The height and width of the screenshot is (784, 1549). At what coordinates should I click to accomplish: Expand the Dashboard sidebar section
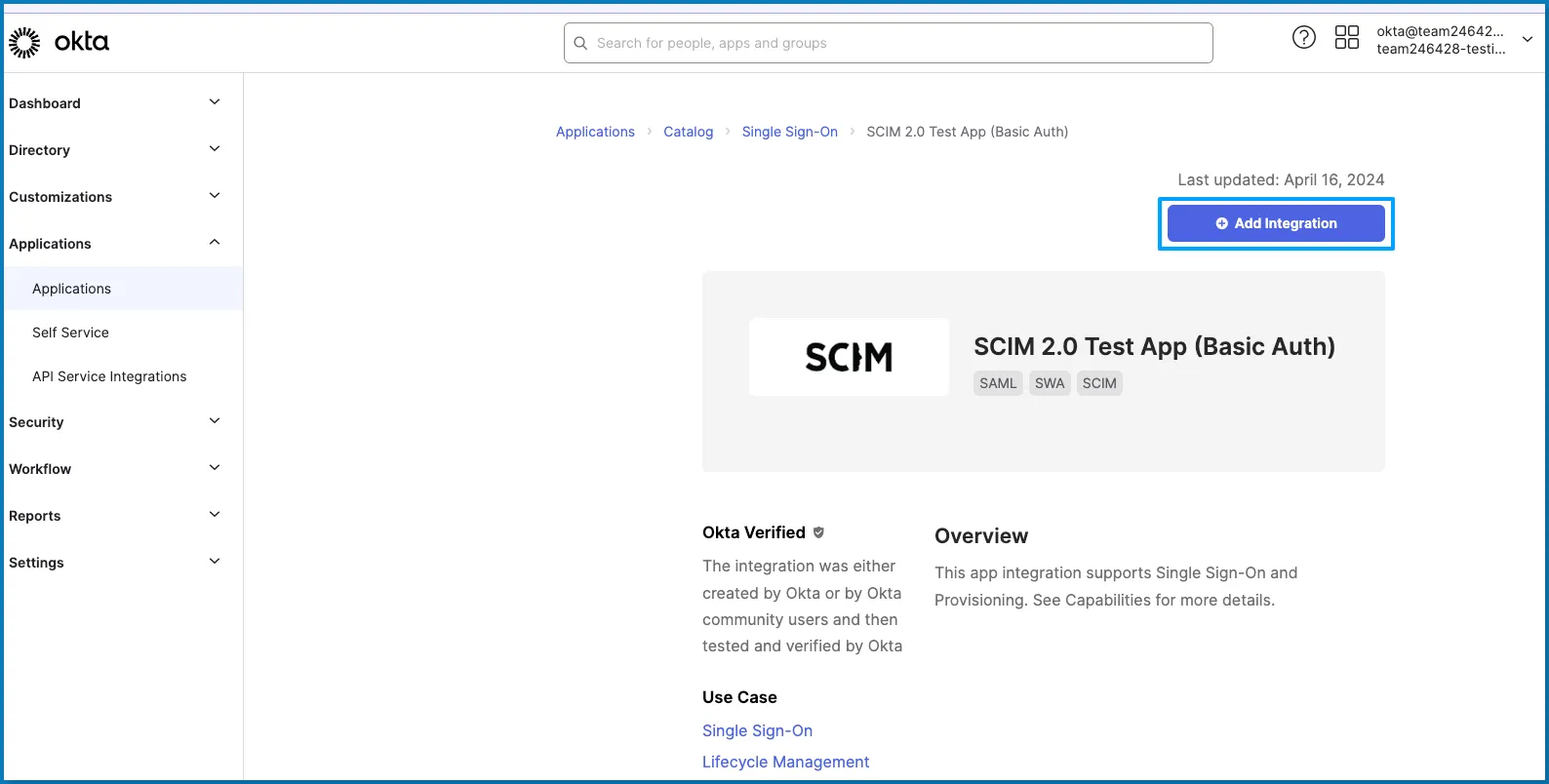pos(215,102)
